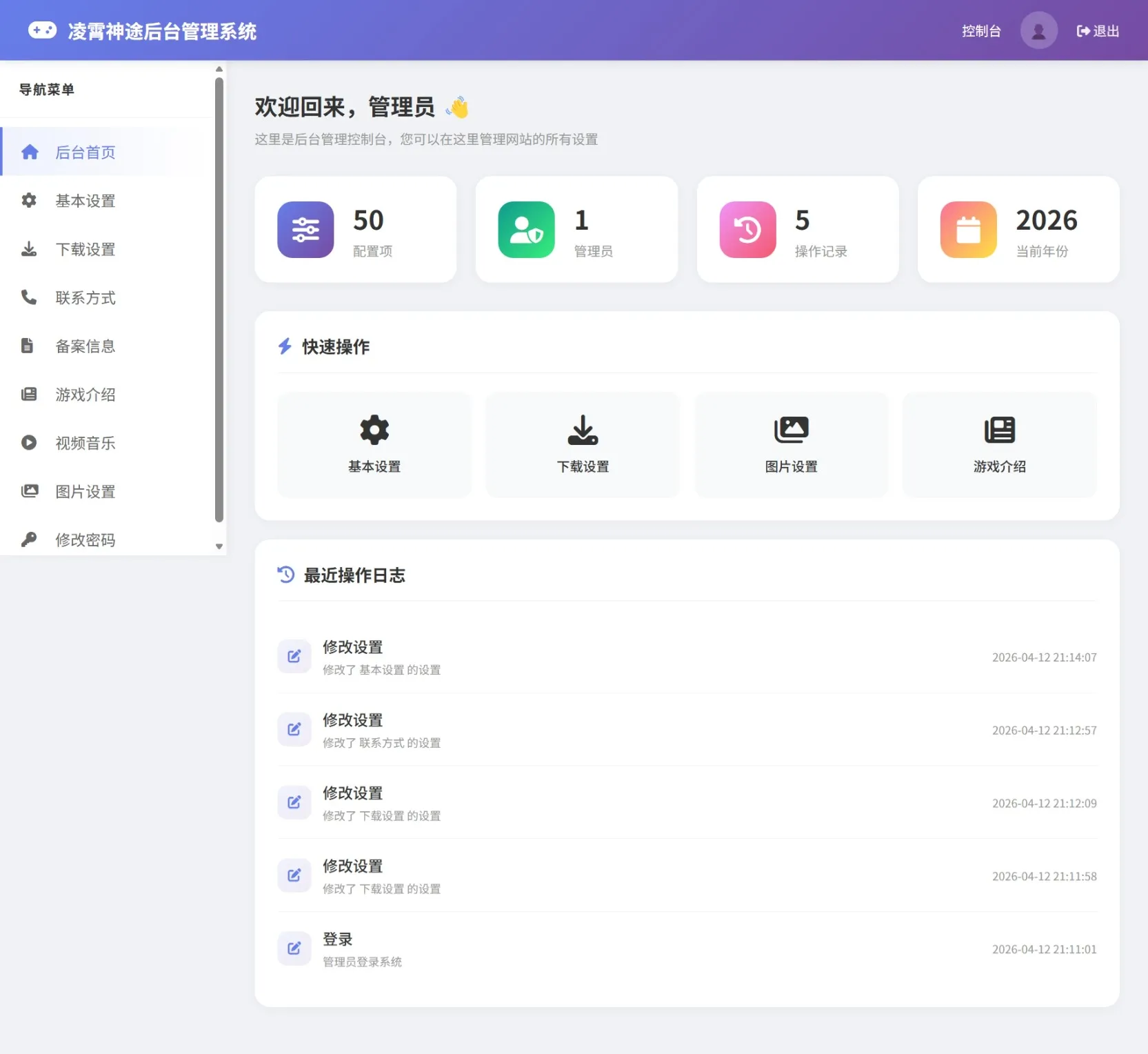Click the up arrow atop the sidebar scrollbar
Viewport: 1148px width, 1054px height.
[x=219, y=68]
